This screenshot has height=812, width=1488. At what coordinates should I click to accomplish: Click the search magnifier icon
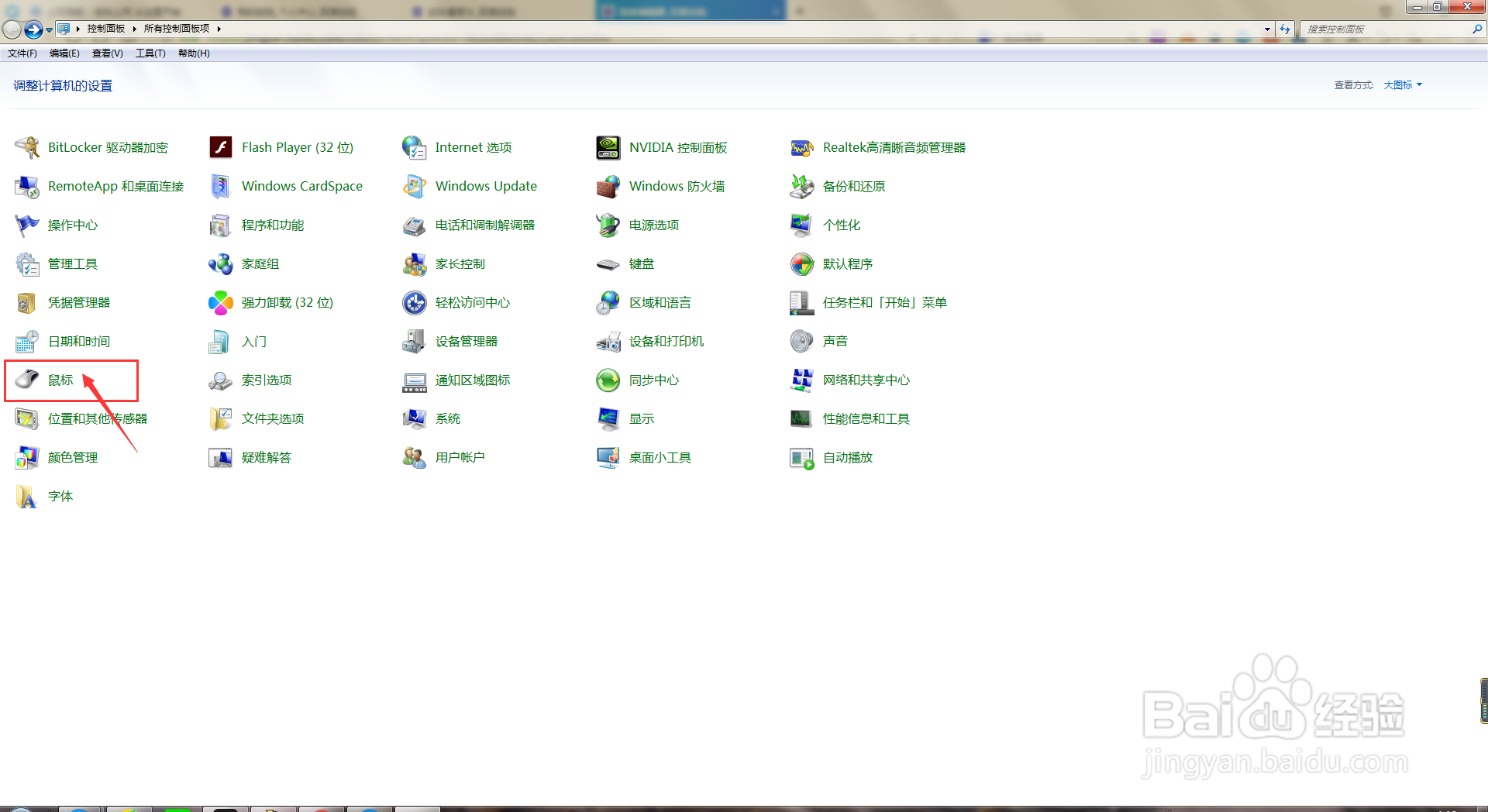pos(1477,29)
